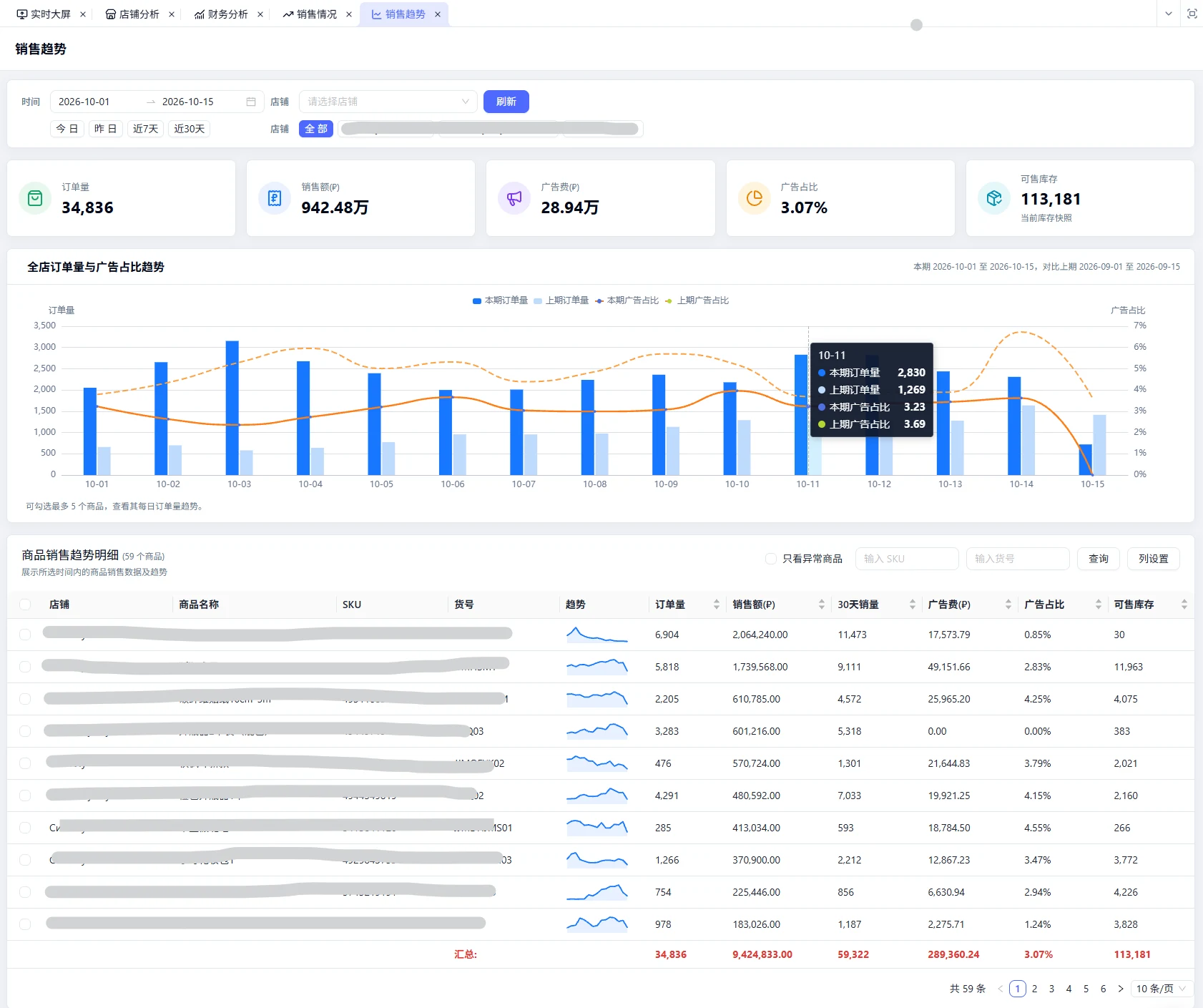Open the 10 条/页 page size dropdown
Viewport: 1203px width, 1008px height.
point(1162,989)
